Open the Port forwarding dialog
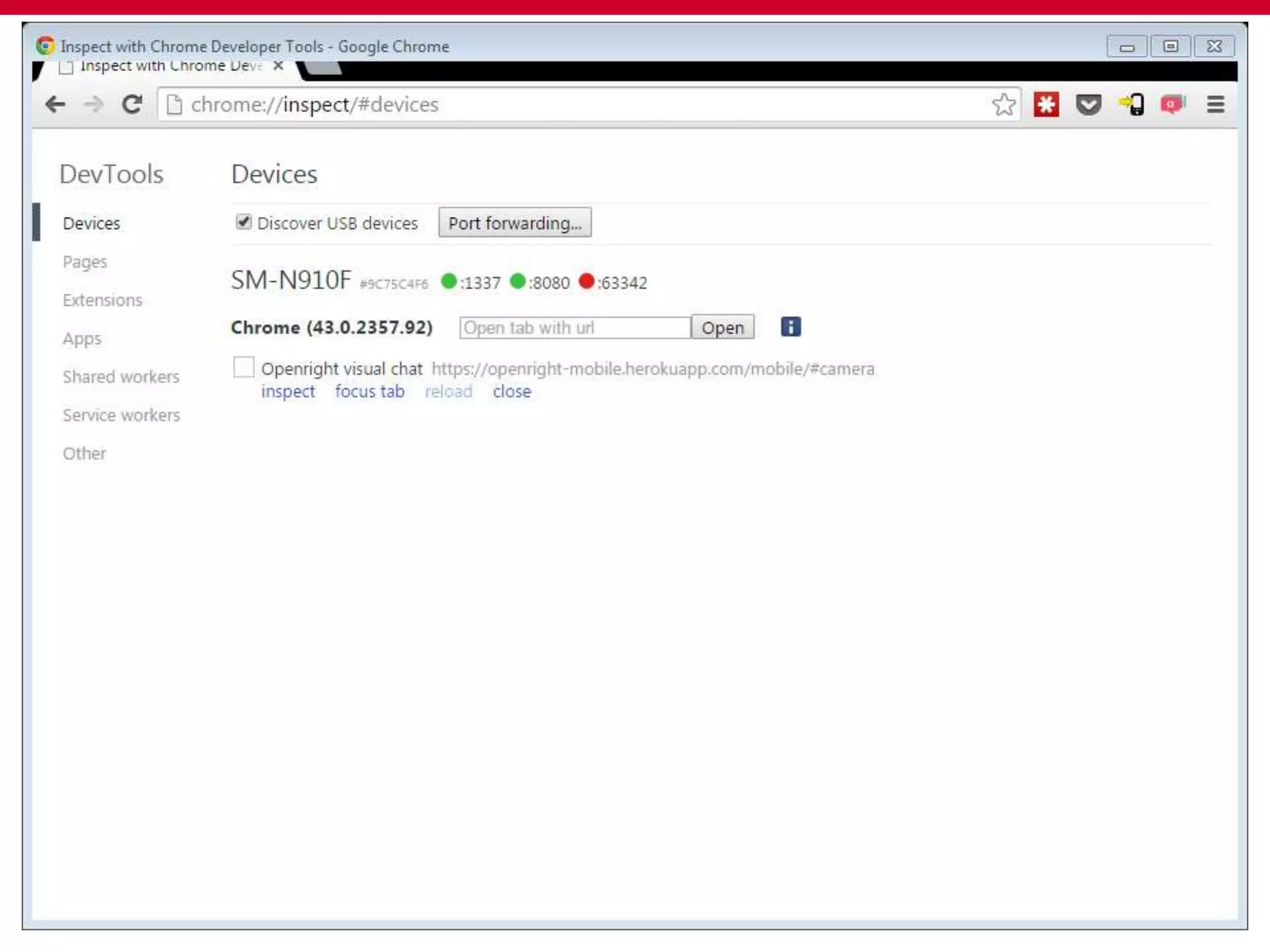1270x952 pixels. point(515,223)
